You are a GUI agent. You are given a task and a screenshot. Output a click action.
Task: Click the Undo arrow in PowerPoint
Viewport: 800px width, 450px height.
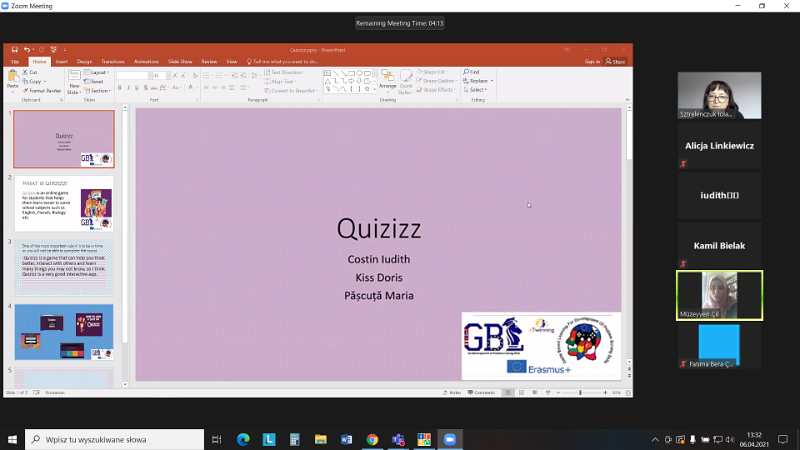tap(26, 49)
